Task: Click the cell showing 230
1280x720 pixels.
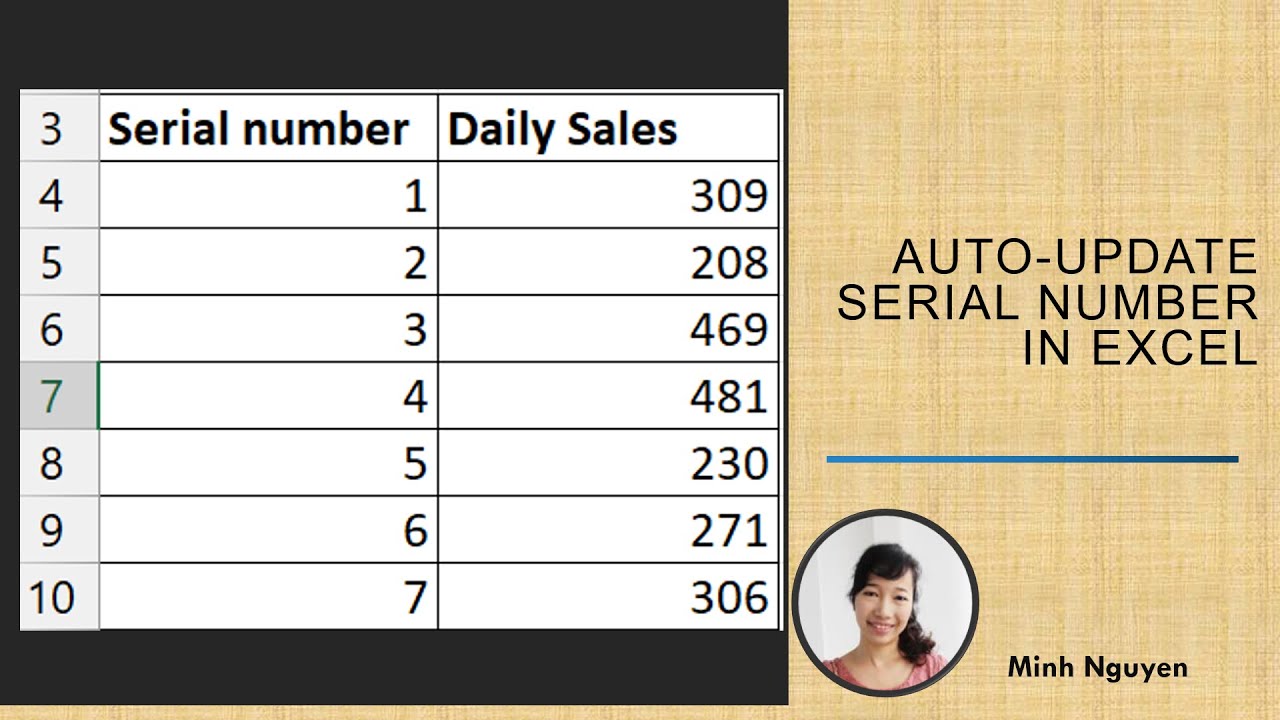Action: (608, 463)
